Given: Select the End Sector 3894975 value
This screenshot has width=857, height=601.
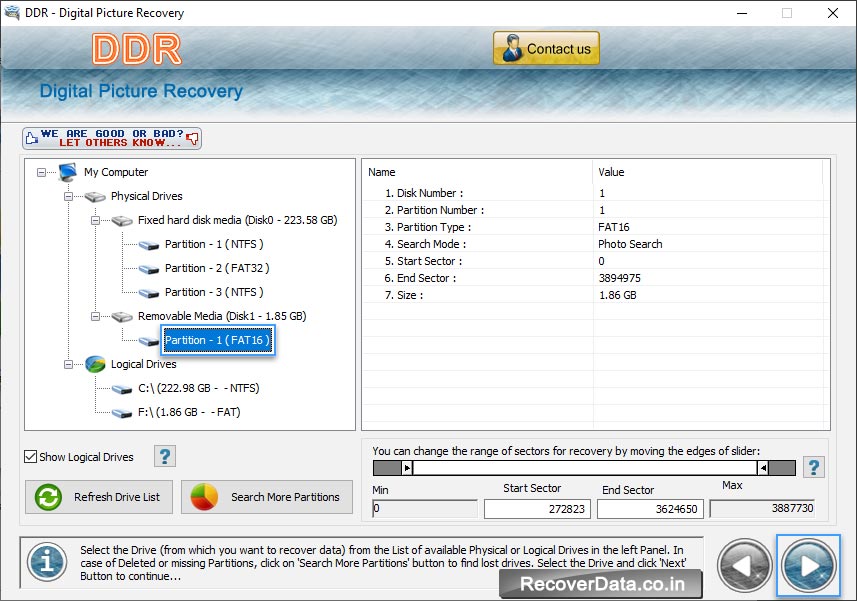Looking at the screenshot, I should [x=619, y=278].
